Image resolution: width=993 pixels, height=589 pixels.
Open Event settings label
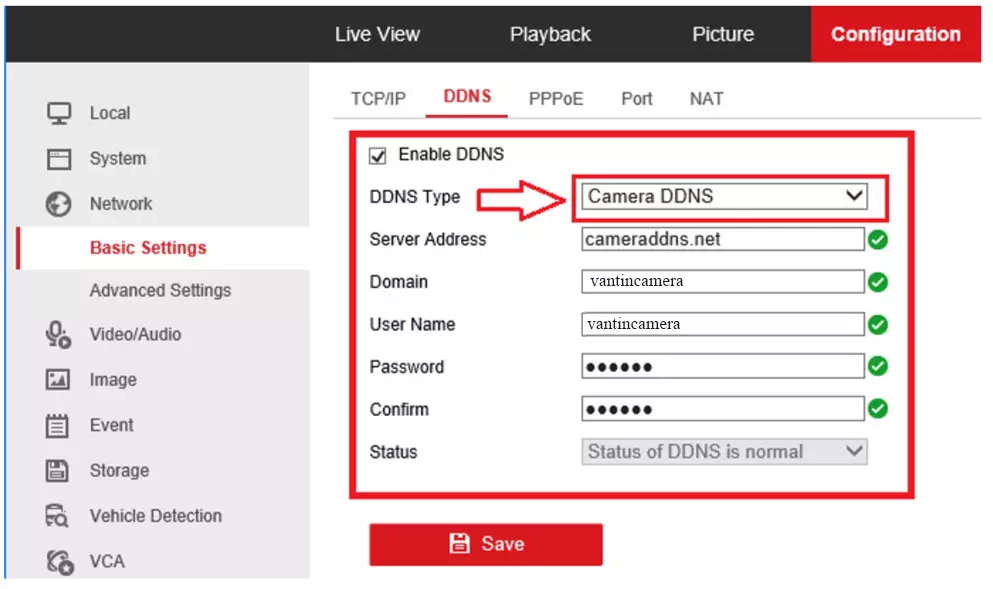[x=111, y=425]
